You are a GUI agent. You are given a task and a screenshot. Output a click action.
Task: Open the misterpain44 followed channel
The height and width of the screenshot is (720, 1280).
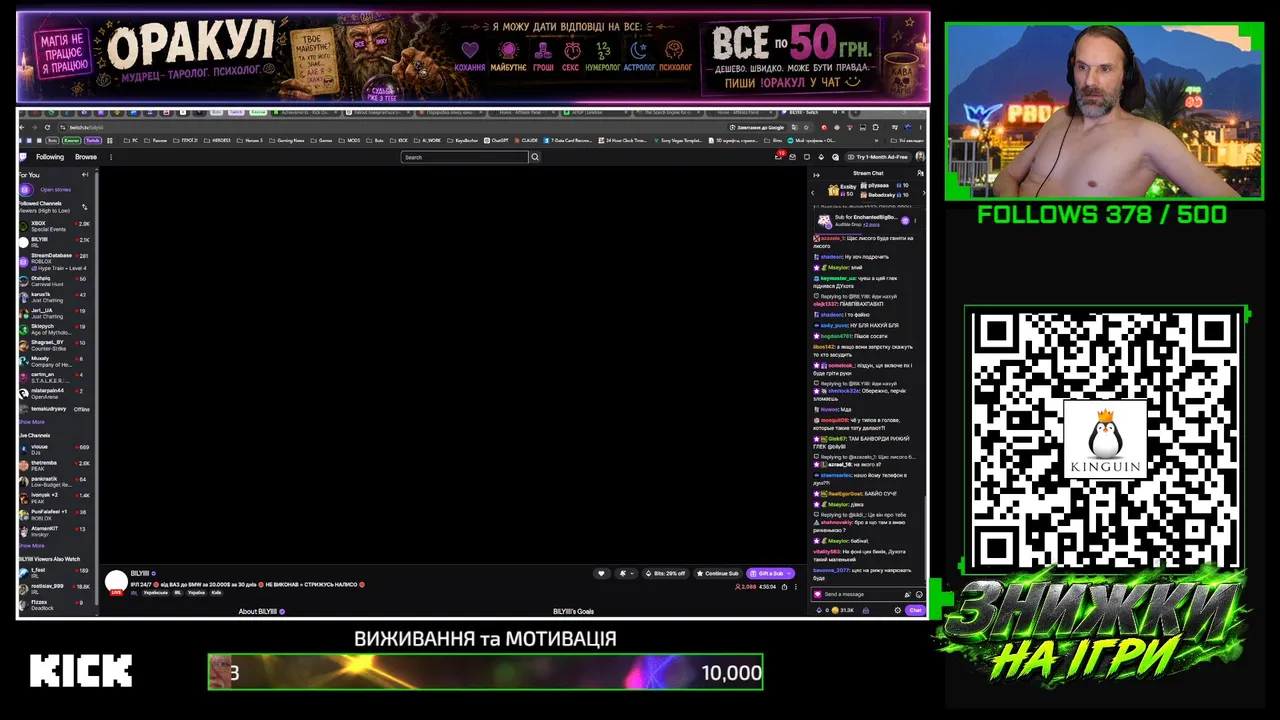coord(55,393)
